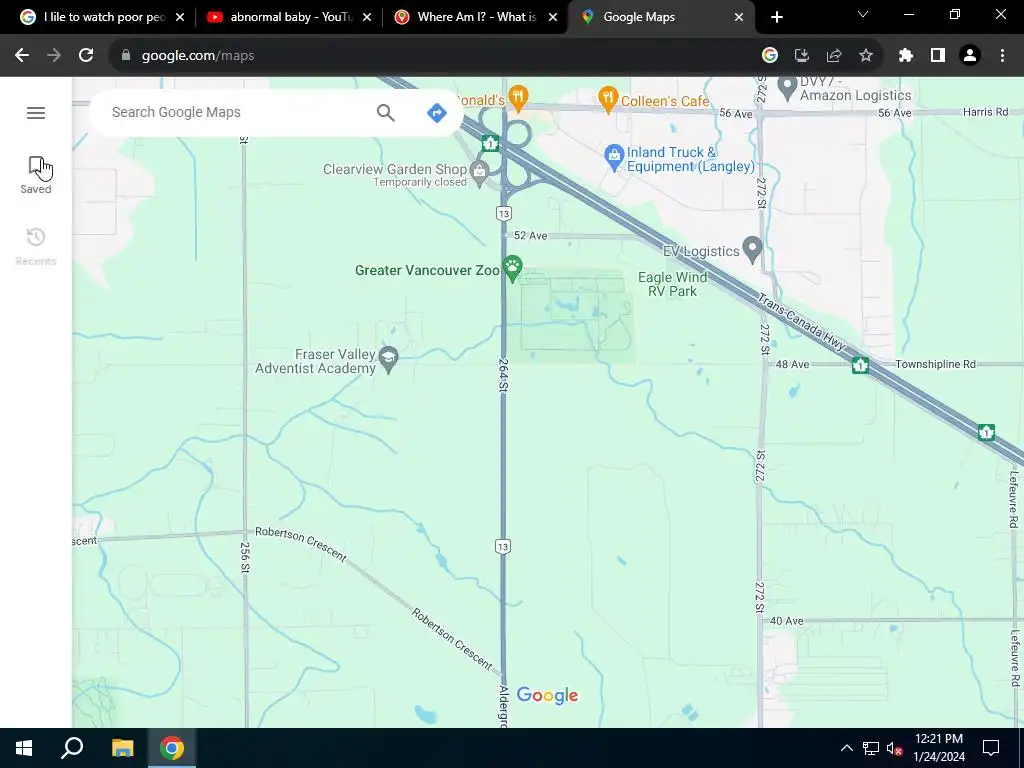
Task: Toggle the Chrome side panel
Action: [938, 56]
